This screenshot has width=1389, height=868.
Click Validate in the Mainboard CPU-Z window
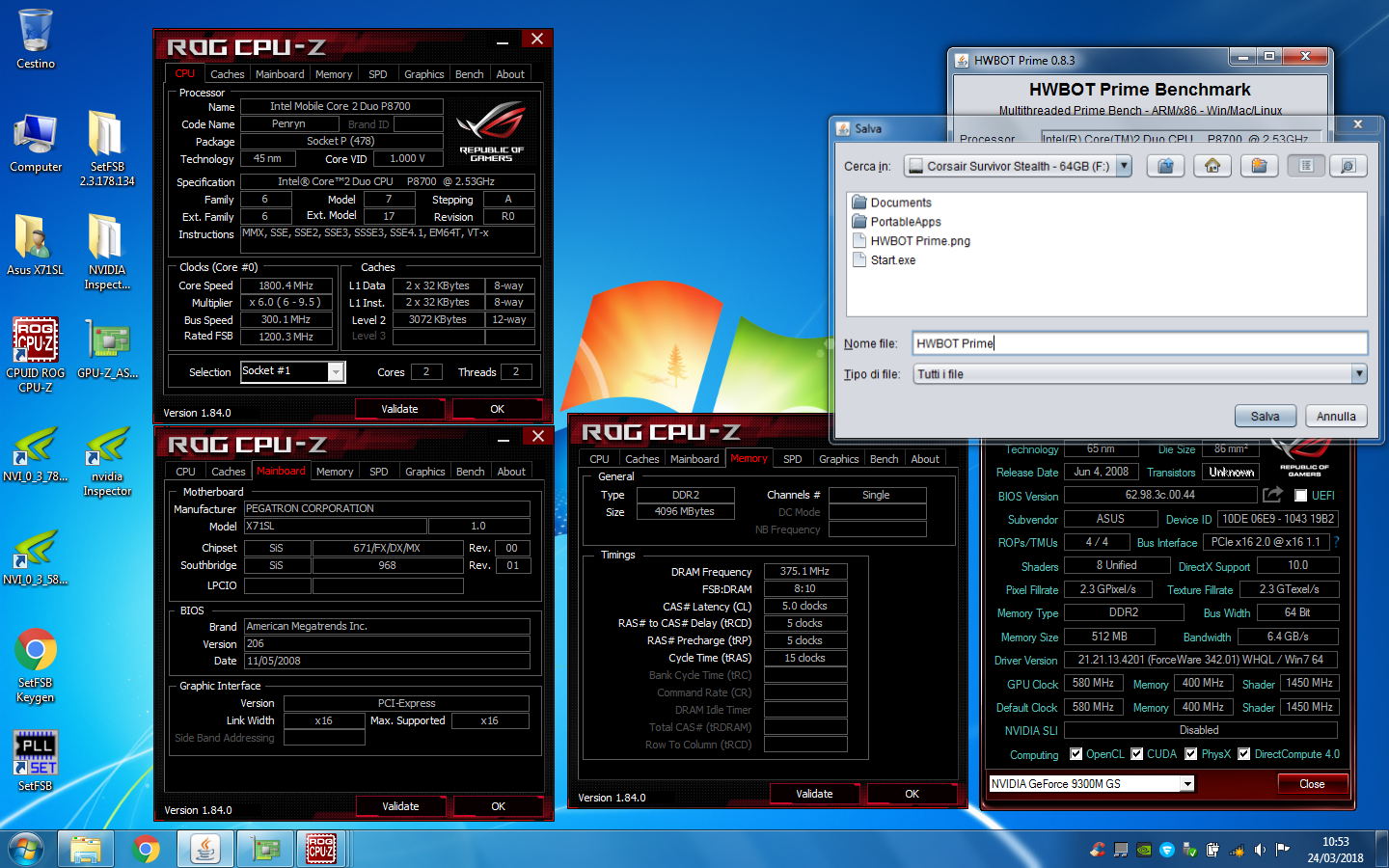coord(400,806)
